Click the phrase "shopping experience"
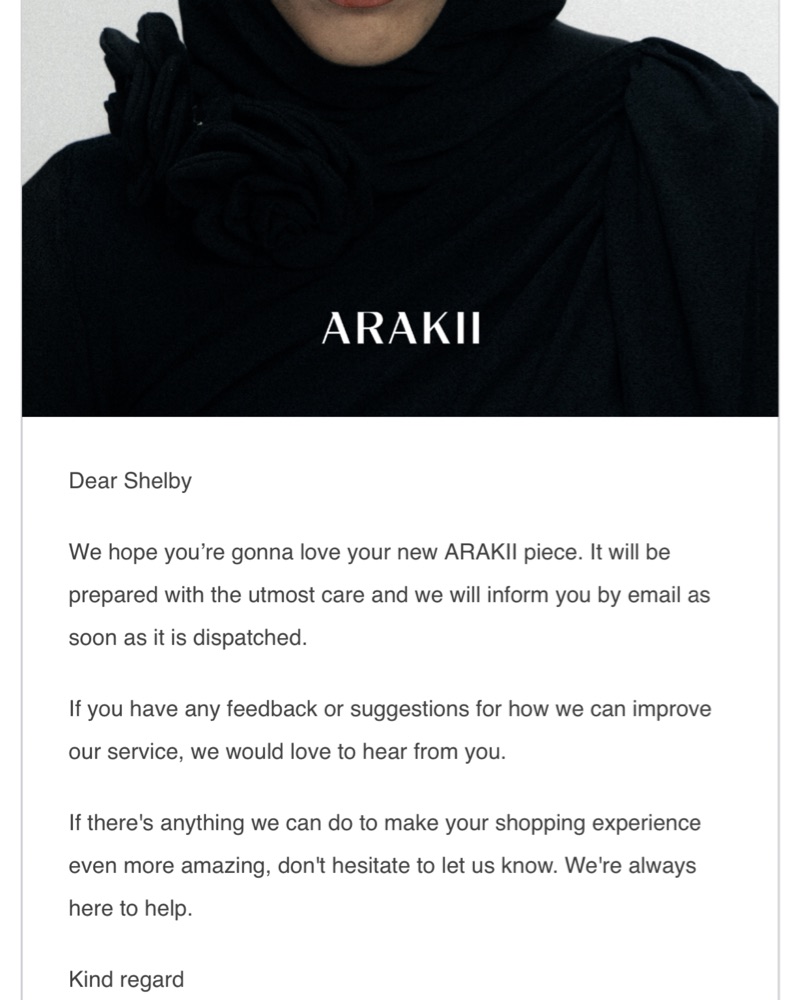This screenshot has width=801, height=1000. click(x=607, y=823)
